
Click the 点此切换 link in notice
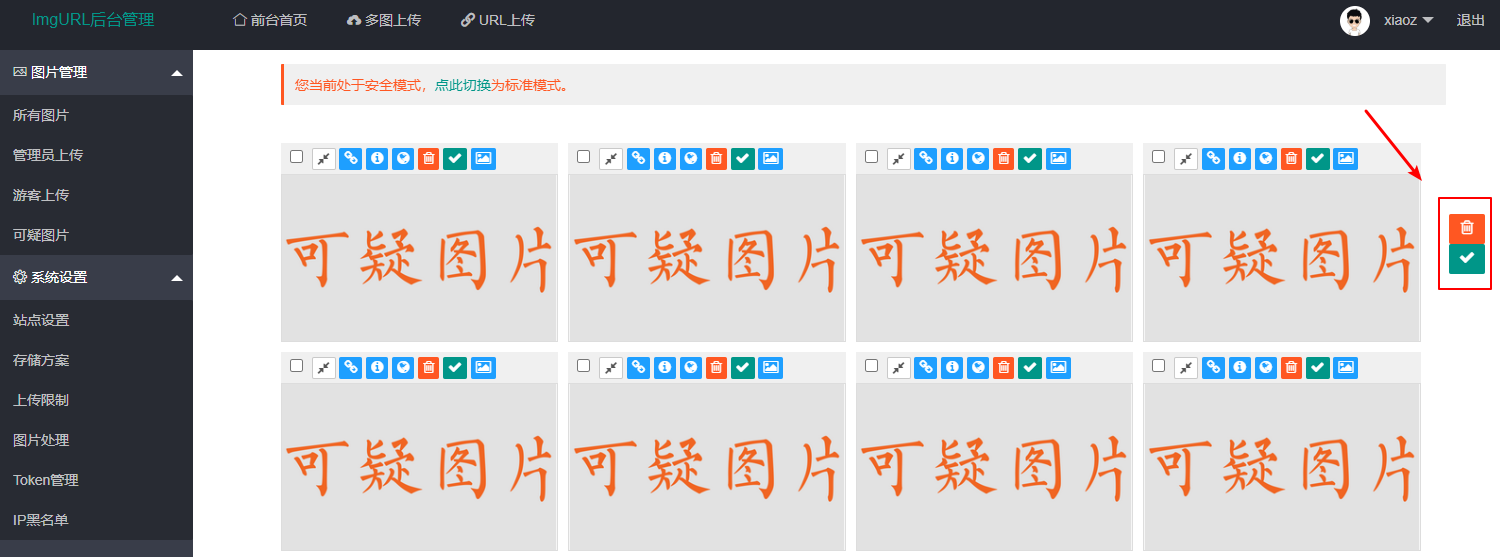[x=462, y=86]
